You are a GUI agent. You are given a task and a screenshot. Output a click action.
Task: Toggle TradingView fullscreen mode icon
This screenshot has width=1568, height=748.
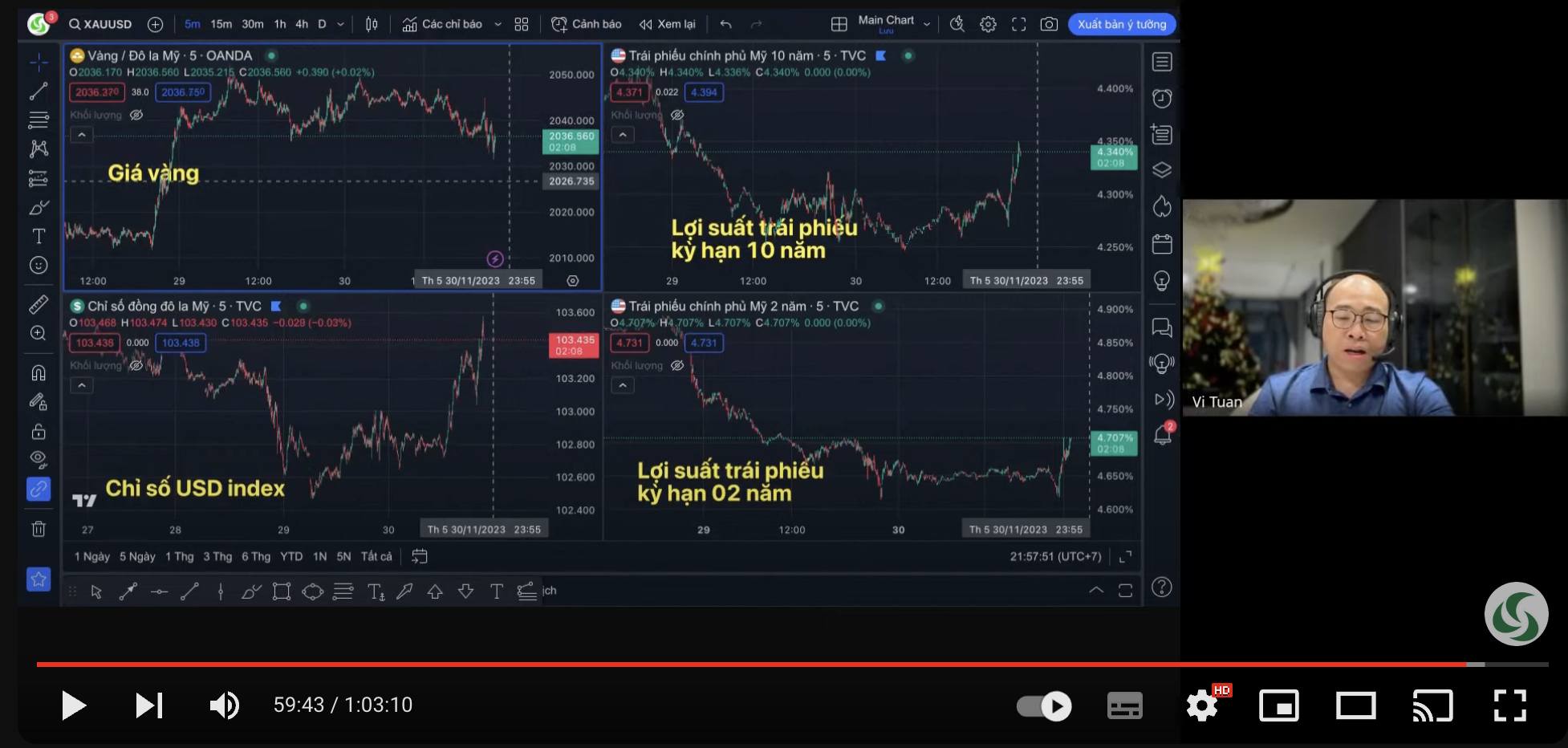click(1019, 24)
